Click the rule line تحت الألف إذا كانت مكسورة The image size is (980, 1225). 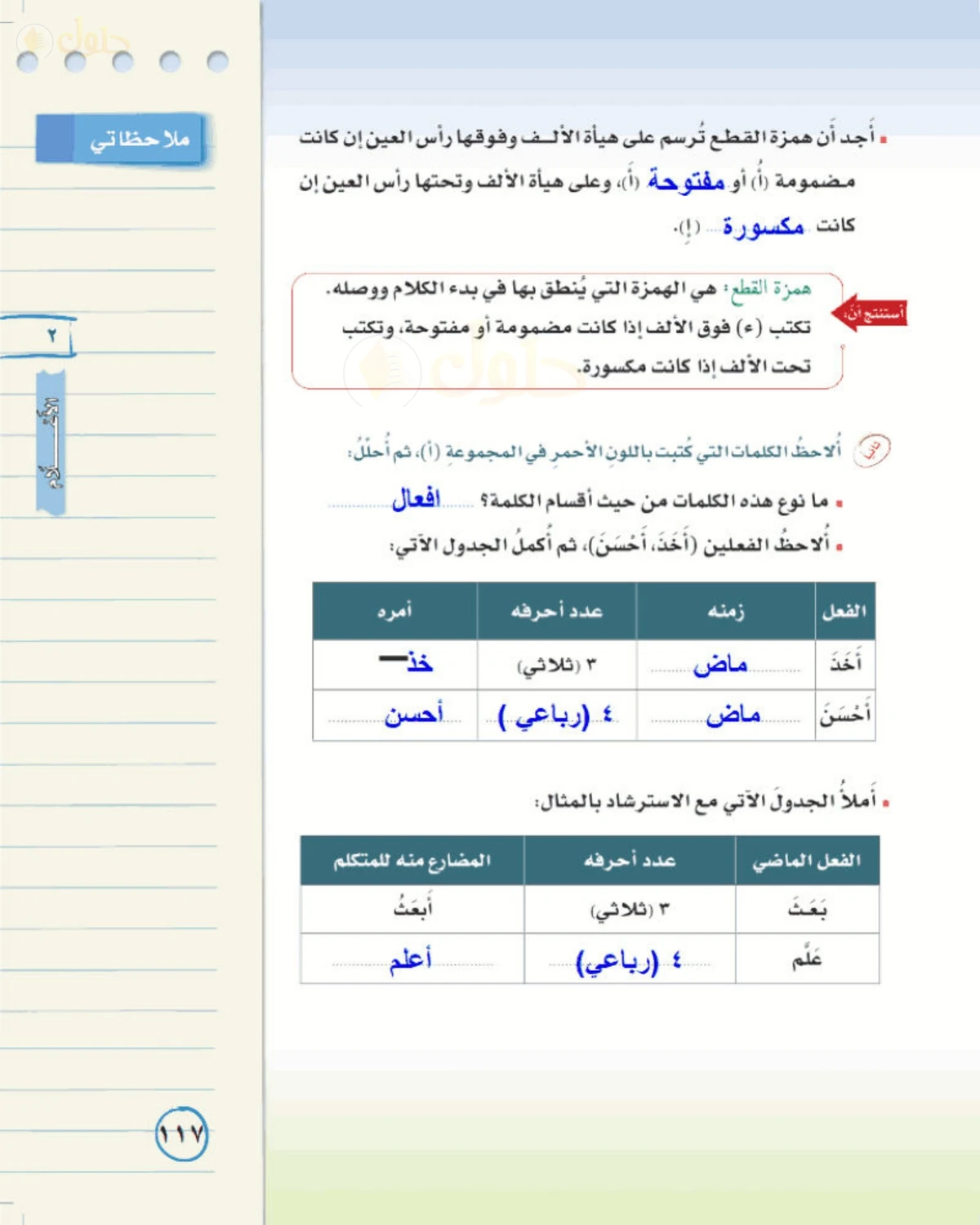click(x=694, y=366)
